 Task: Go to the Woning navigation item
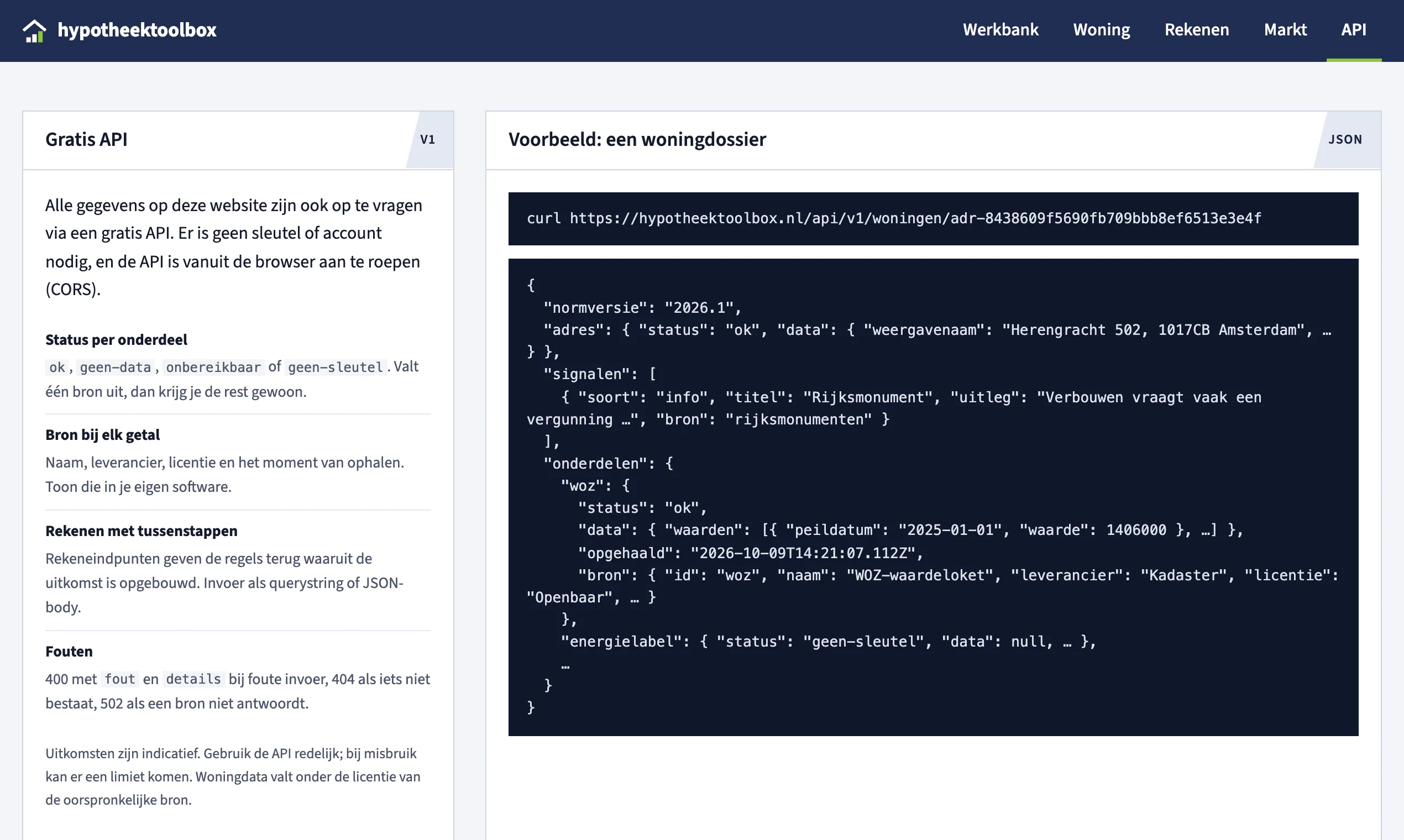click(x=1101, y=30)
